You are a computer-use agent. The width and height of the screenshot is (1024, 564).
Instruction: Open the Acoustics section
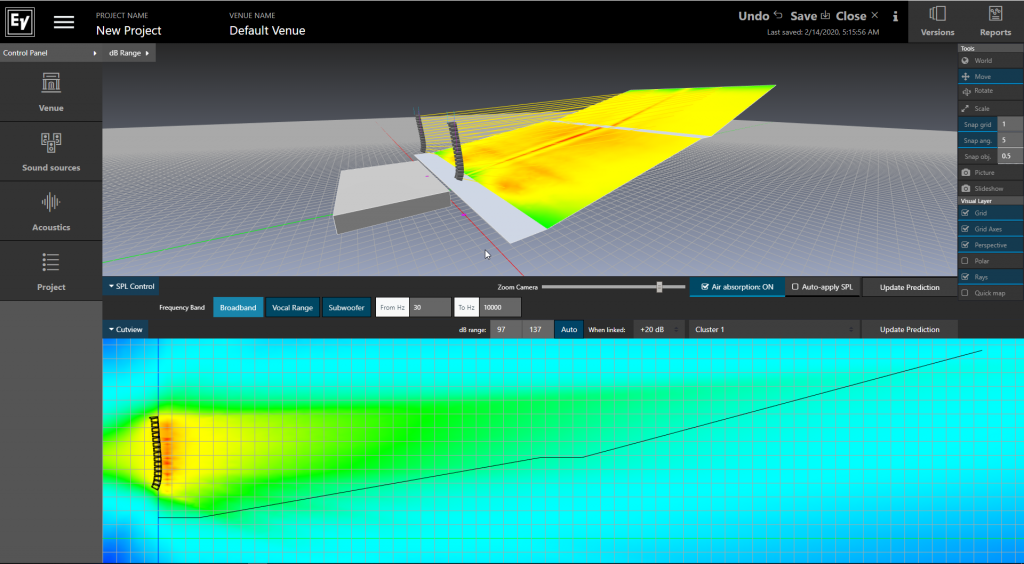51,211
